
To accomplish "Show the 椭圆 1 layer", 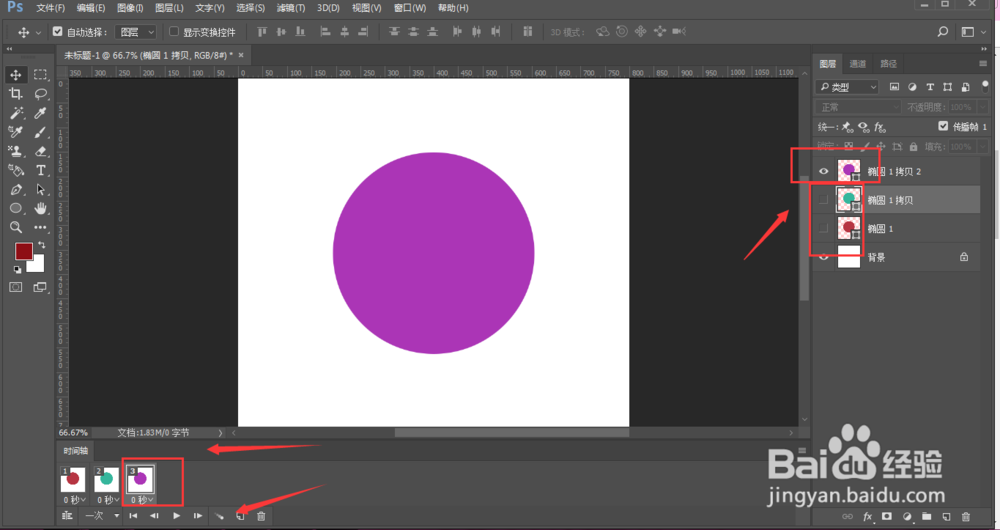I will (824, 228).
